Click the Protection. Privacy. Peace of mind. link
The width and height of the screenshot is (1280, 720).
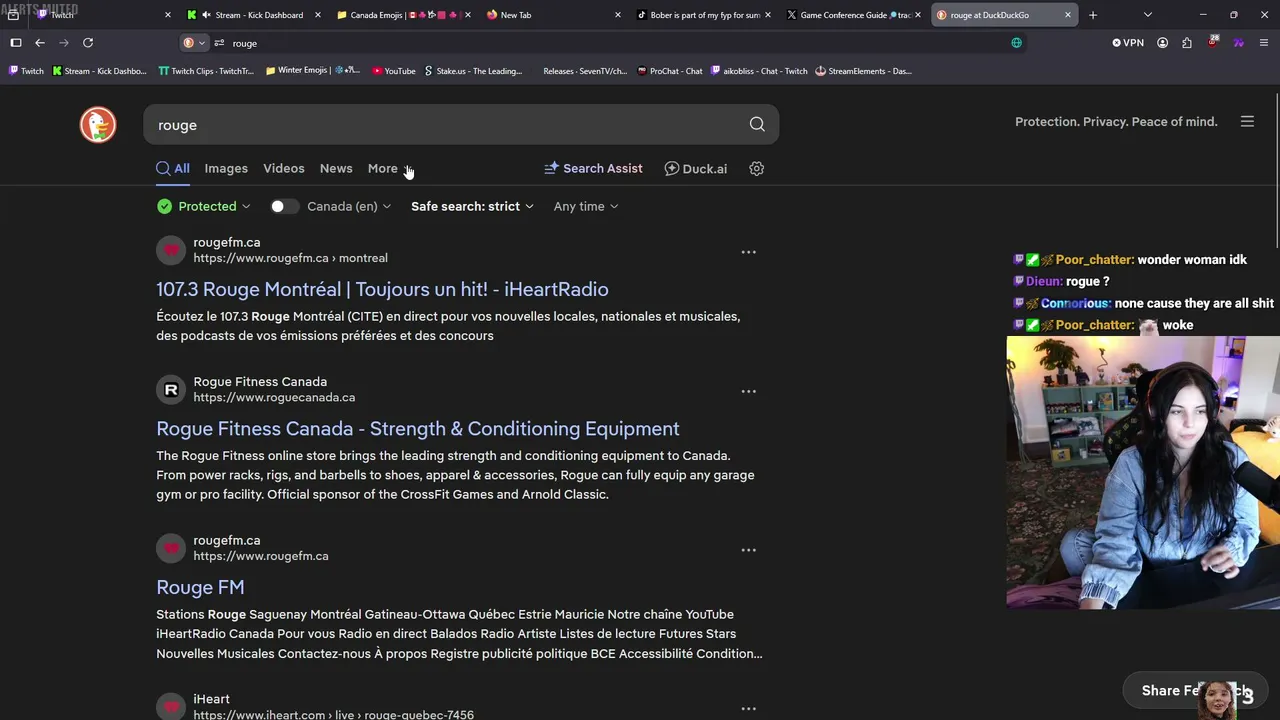[1116, 122]
